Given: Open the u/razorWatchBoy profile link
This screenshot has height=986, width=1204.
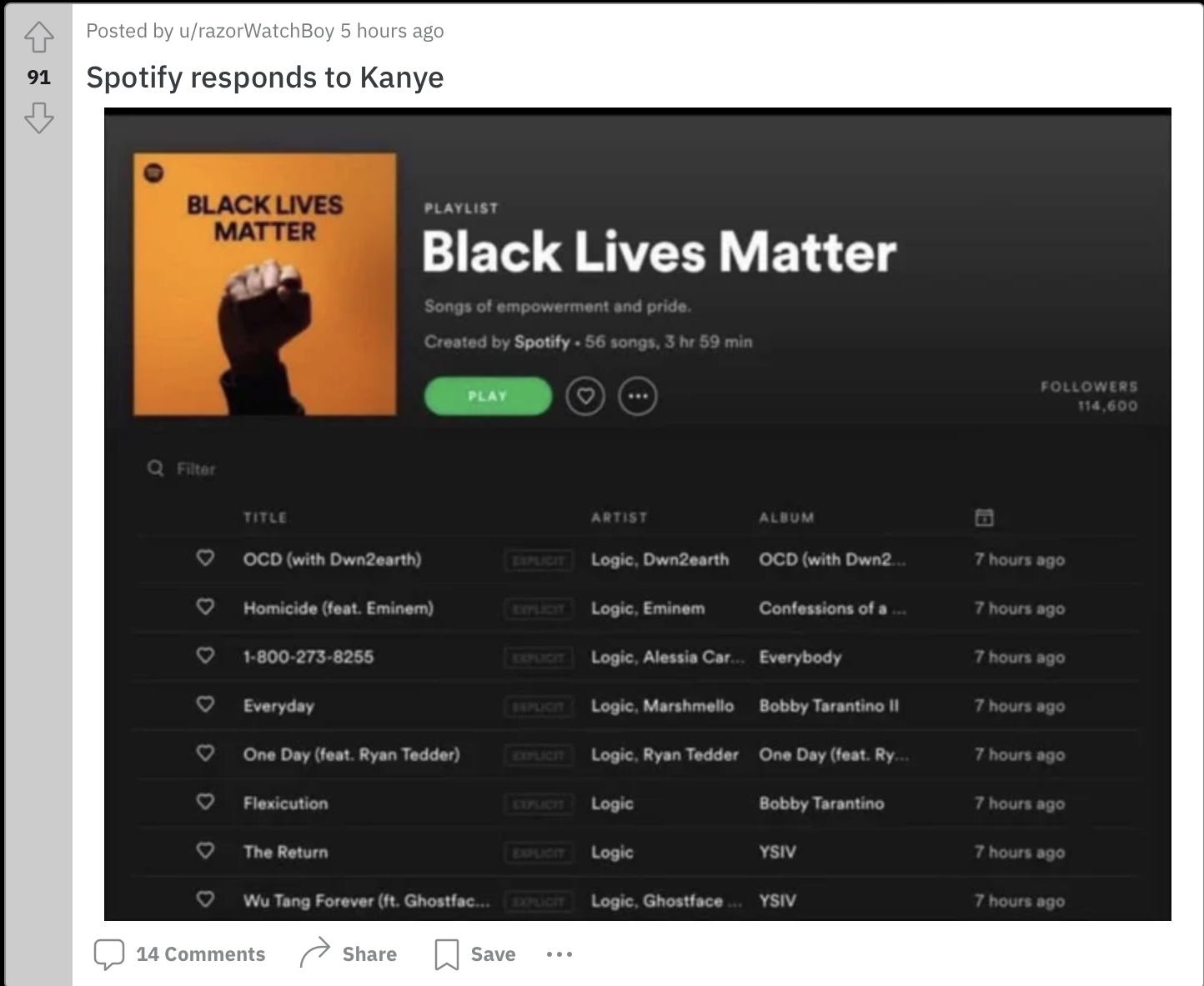Looking at the screenshot, I should click(257, 31).
